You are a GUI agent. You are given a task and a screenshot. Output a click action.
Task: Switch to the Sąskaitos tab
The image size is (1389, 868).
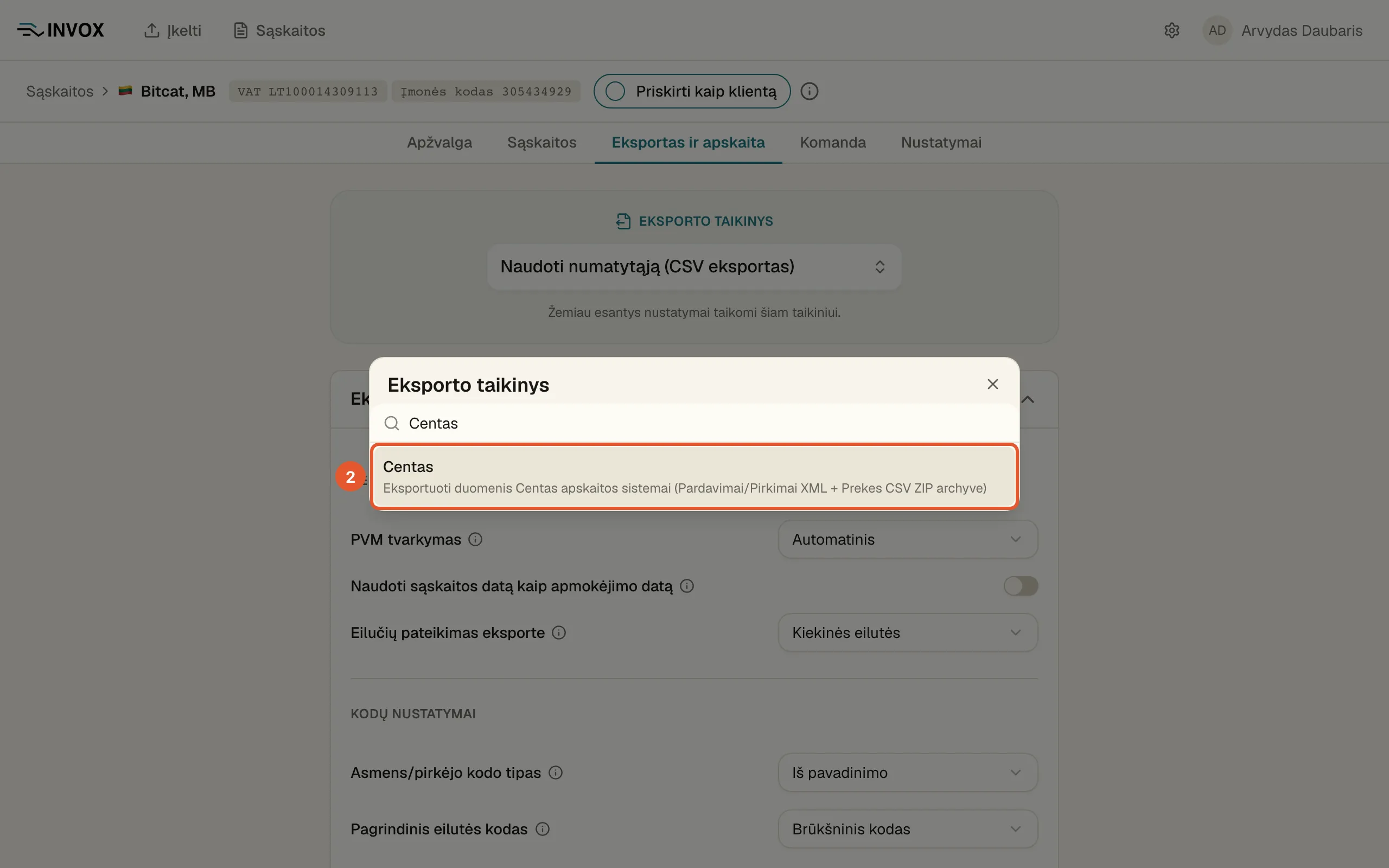click(542, 142)
